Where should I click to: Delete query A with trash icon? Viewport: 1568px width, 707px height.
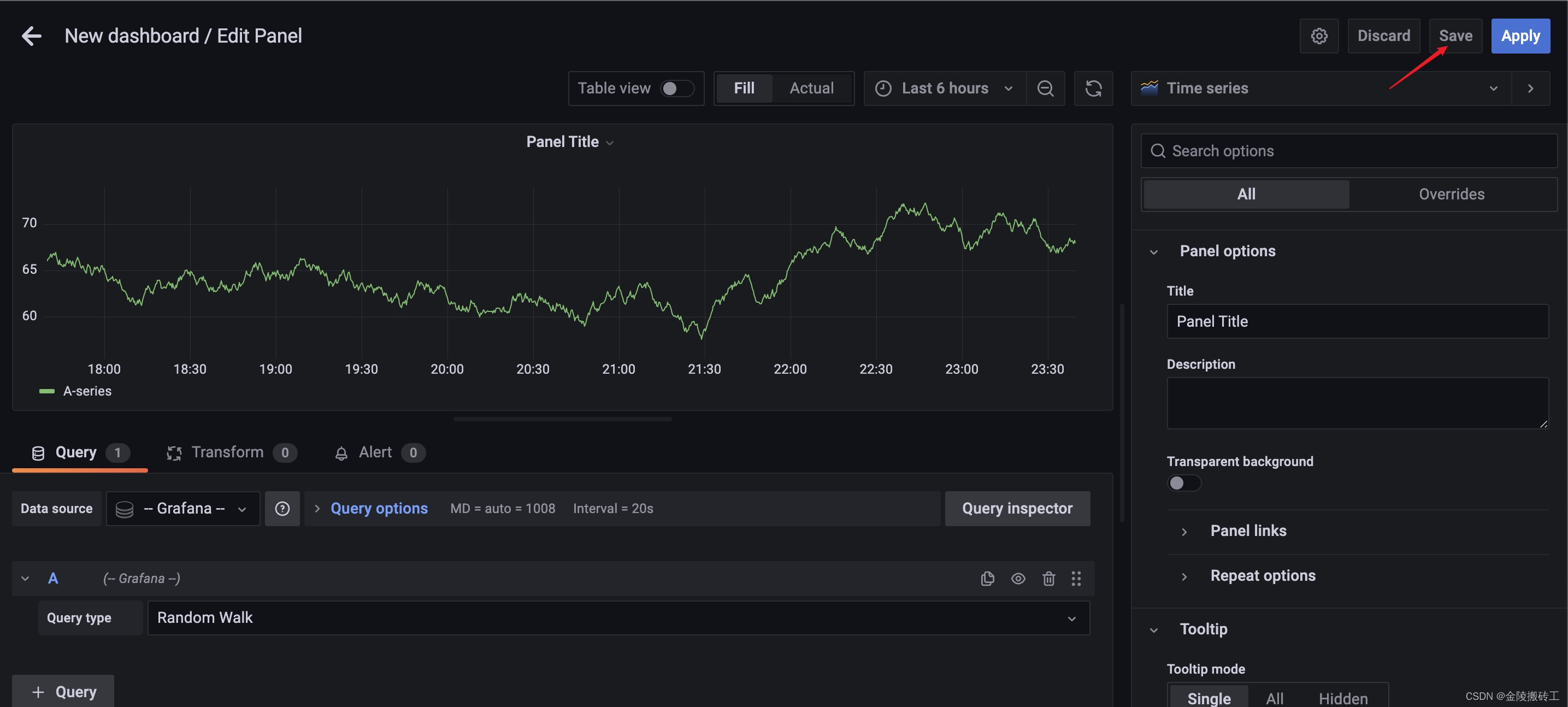(1048, 579)
